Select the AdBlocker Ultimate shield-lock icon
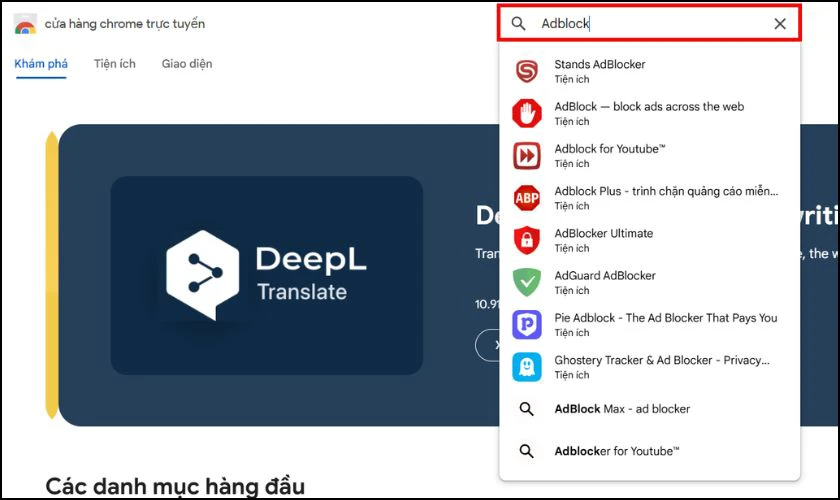Screen dimensions: 840x500 pos(527,240)
